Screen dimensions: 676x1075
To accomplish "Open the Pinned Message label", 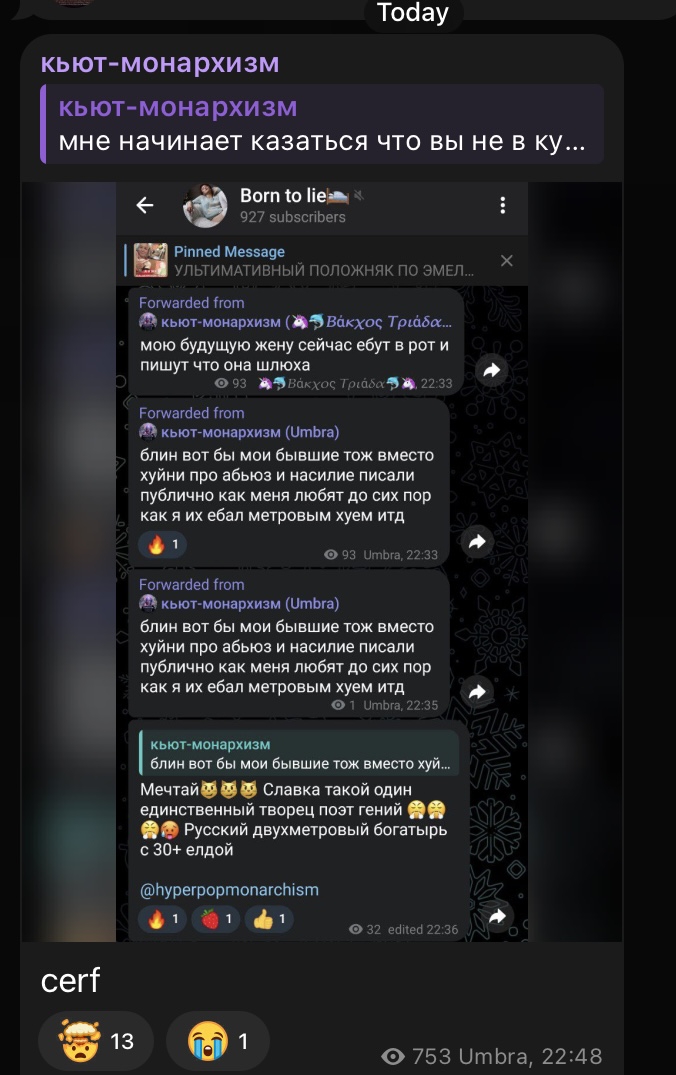I will point(229,252).
